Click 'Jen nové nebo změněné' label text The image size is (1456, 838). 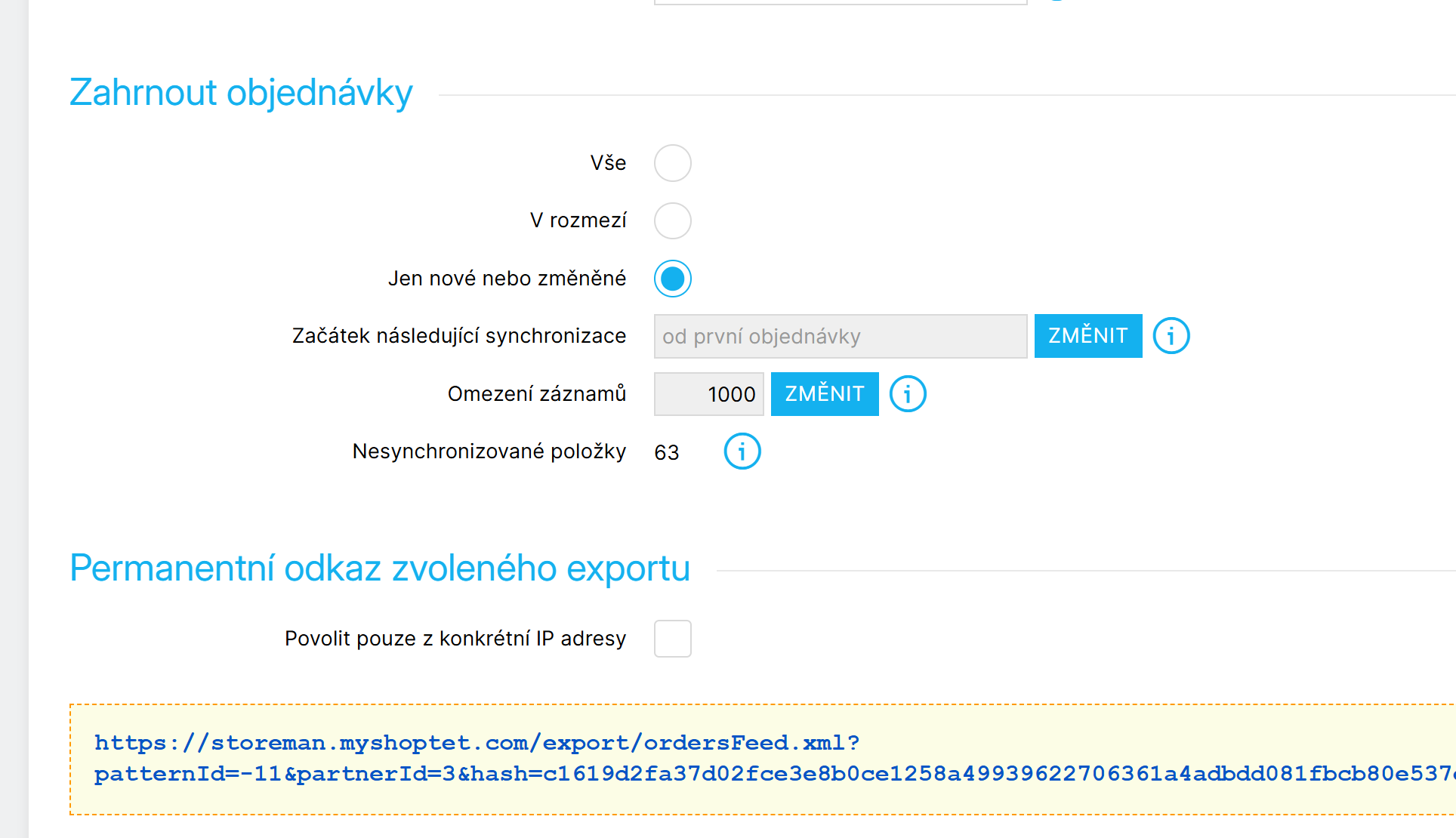coord(507,279)
